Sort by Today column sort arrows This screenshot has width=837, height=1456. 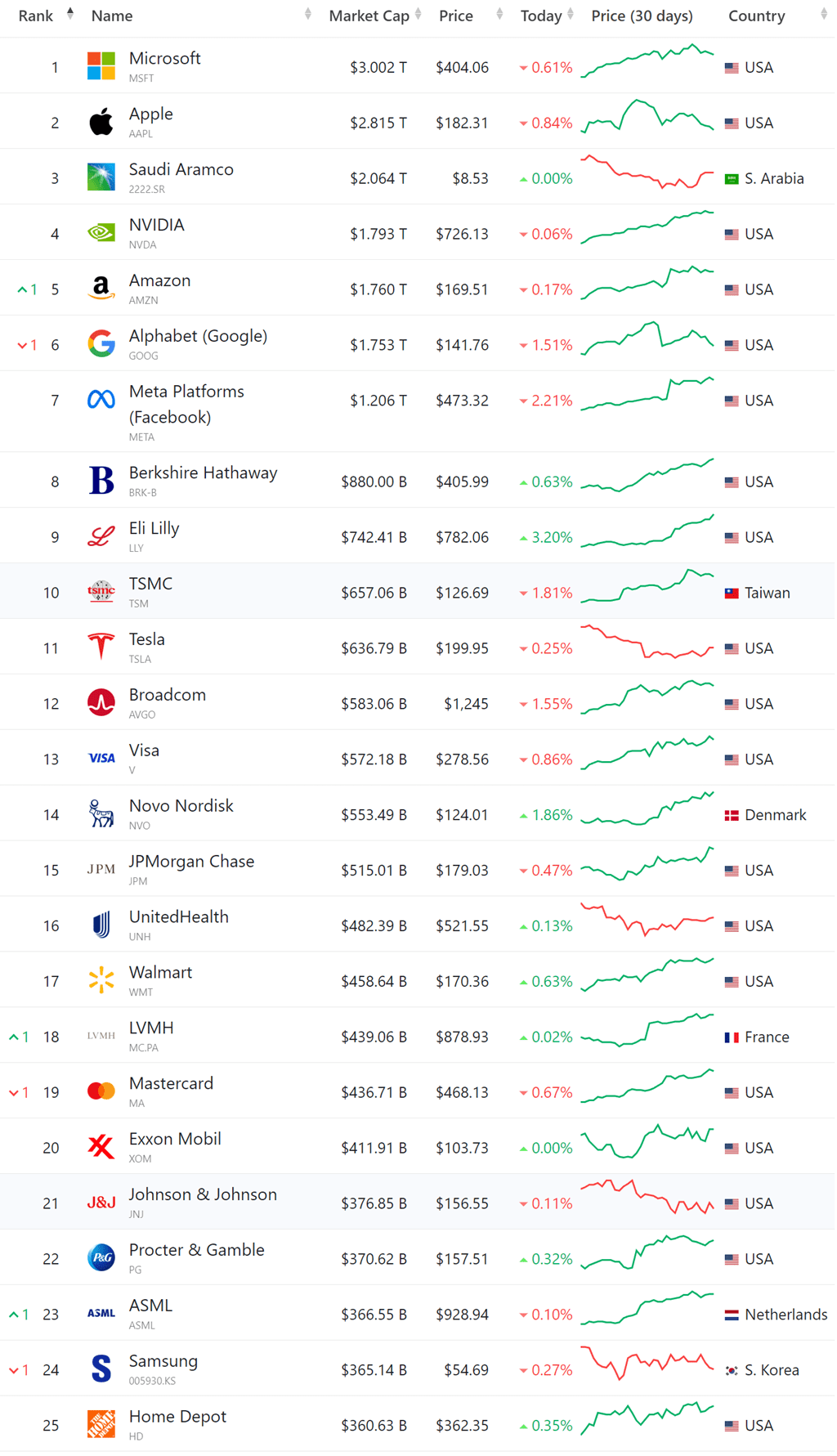[x=571, y=14]
